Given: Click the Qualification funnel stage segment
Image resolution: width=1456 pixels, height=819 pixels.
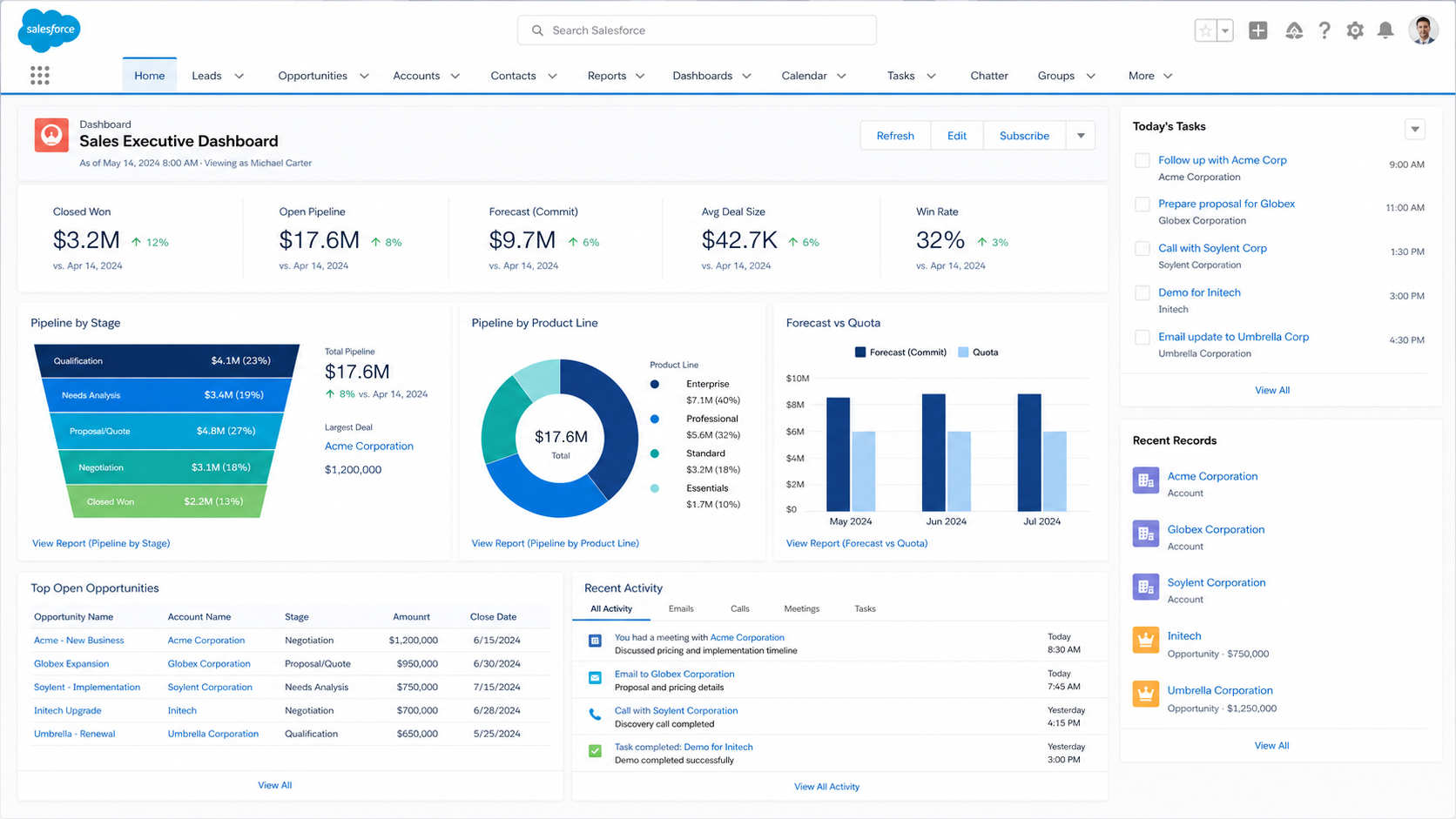Looking at the screenshot, I should point(166,360).
